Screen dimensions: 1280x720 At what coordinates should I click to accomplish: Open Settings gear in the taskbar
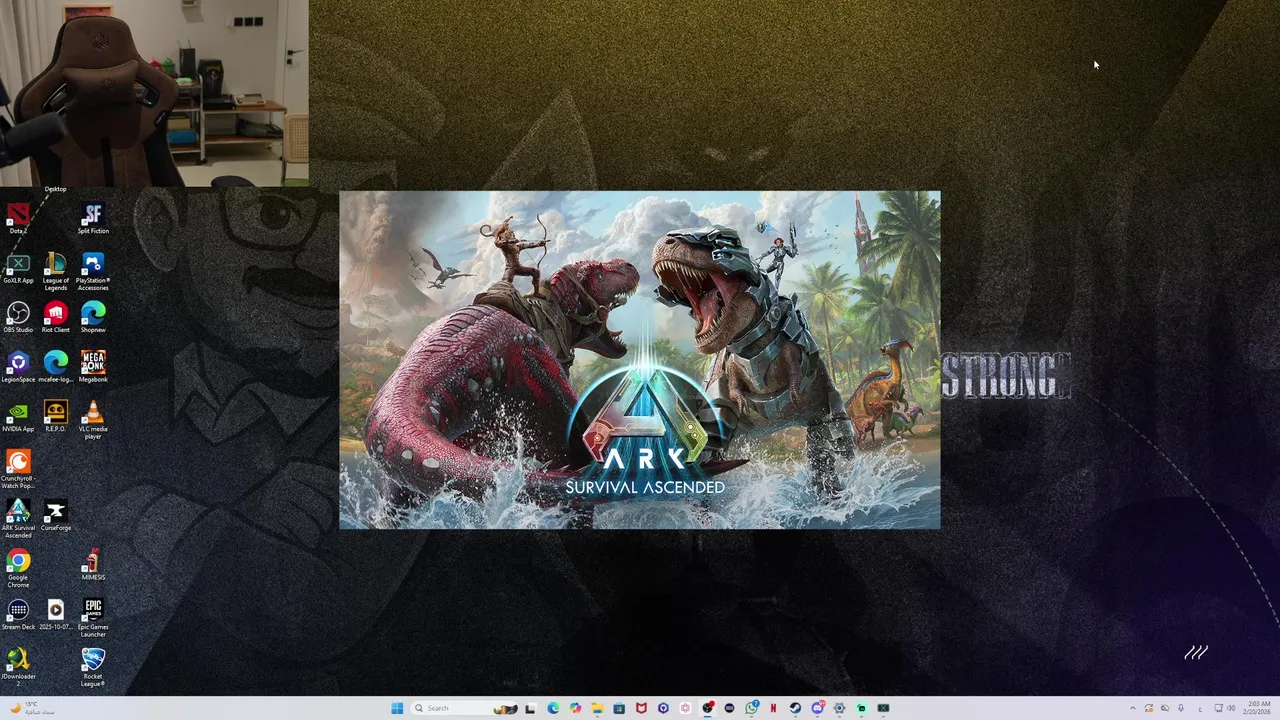point(839,708)
